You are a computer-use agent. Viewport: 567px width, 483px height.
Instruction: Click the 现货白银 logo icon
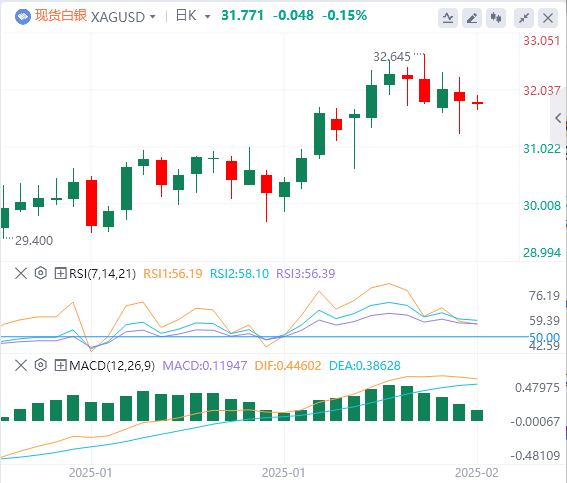tap(23, 17)
